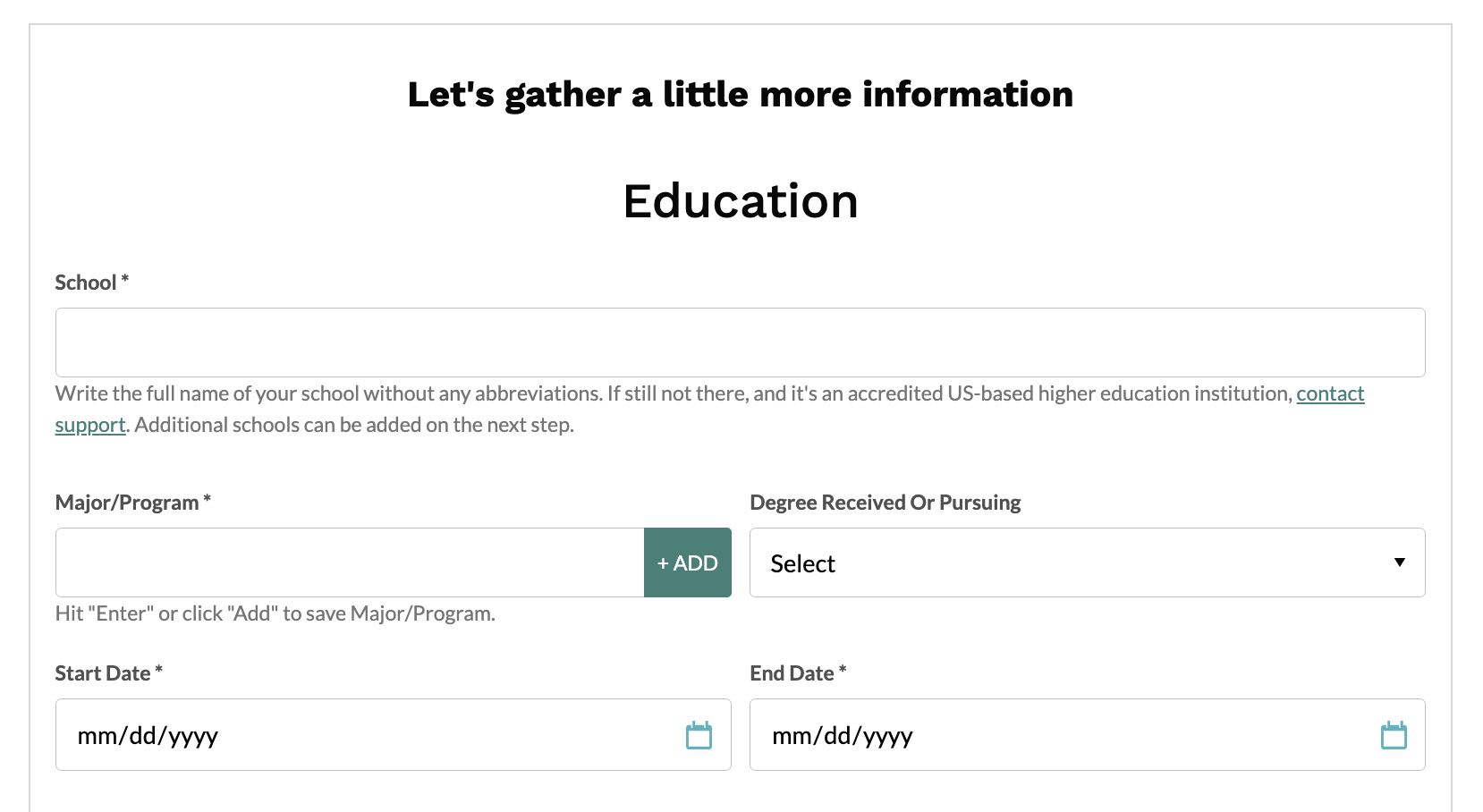1483x812 pixels.
Task: Click the calendar icon beside End Date
Action: (1394, 734)
